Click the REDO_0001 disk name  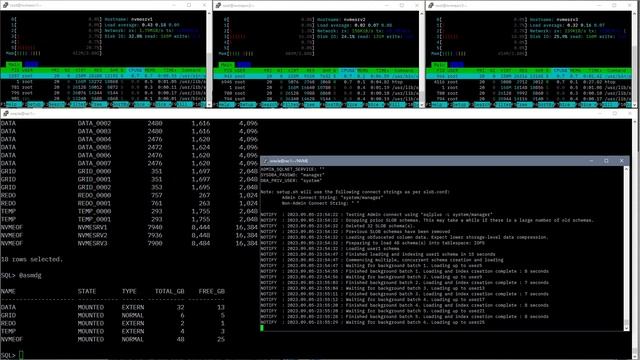pyautogui.click(x=94, y=203)
